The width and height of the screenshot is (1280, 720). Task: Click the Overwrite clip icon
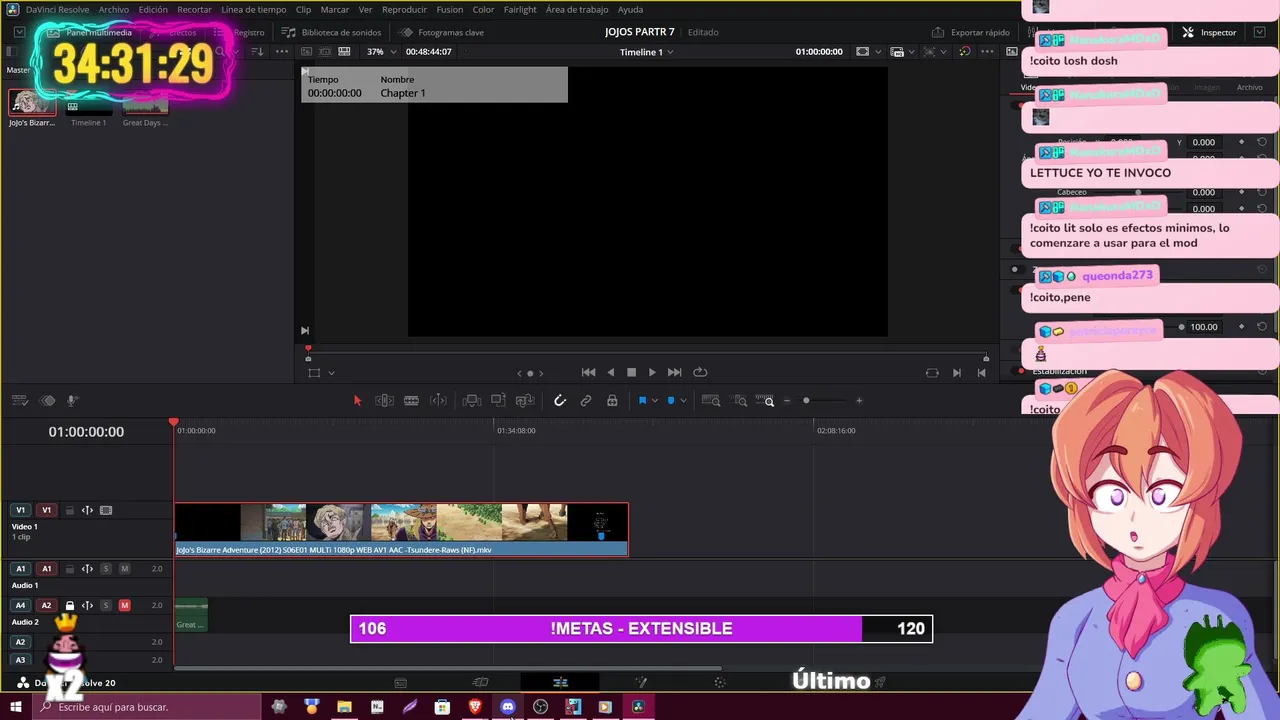click(x=498, y=401)
